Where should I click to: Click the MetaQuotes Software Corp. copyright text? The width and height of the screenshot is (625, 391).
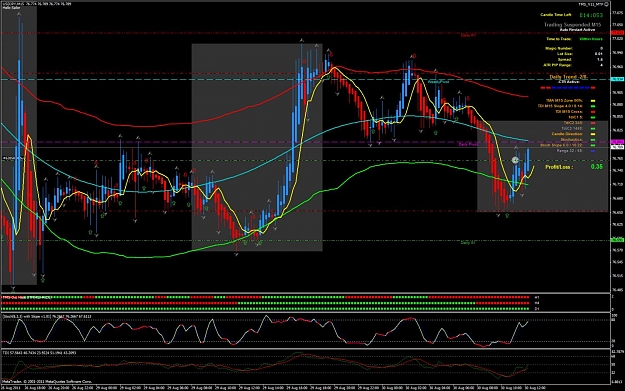point(47,381)
